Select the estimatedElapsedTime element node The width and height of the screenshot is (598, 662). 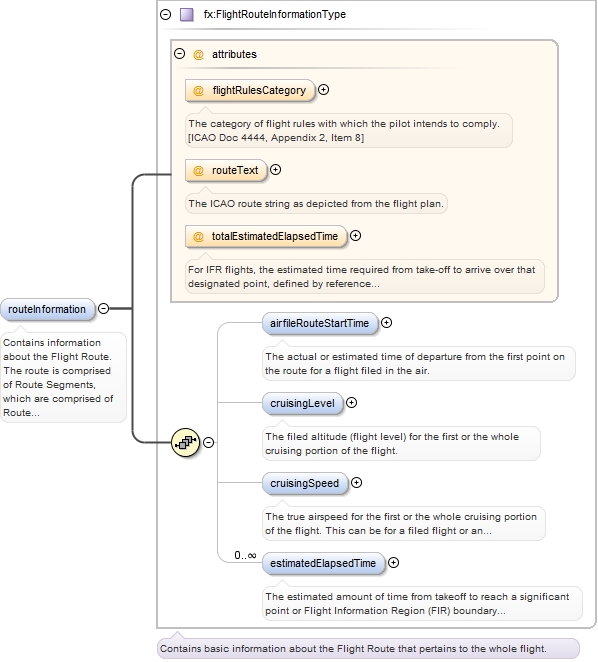(323, 564)
